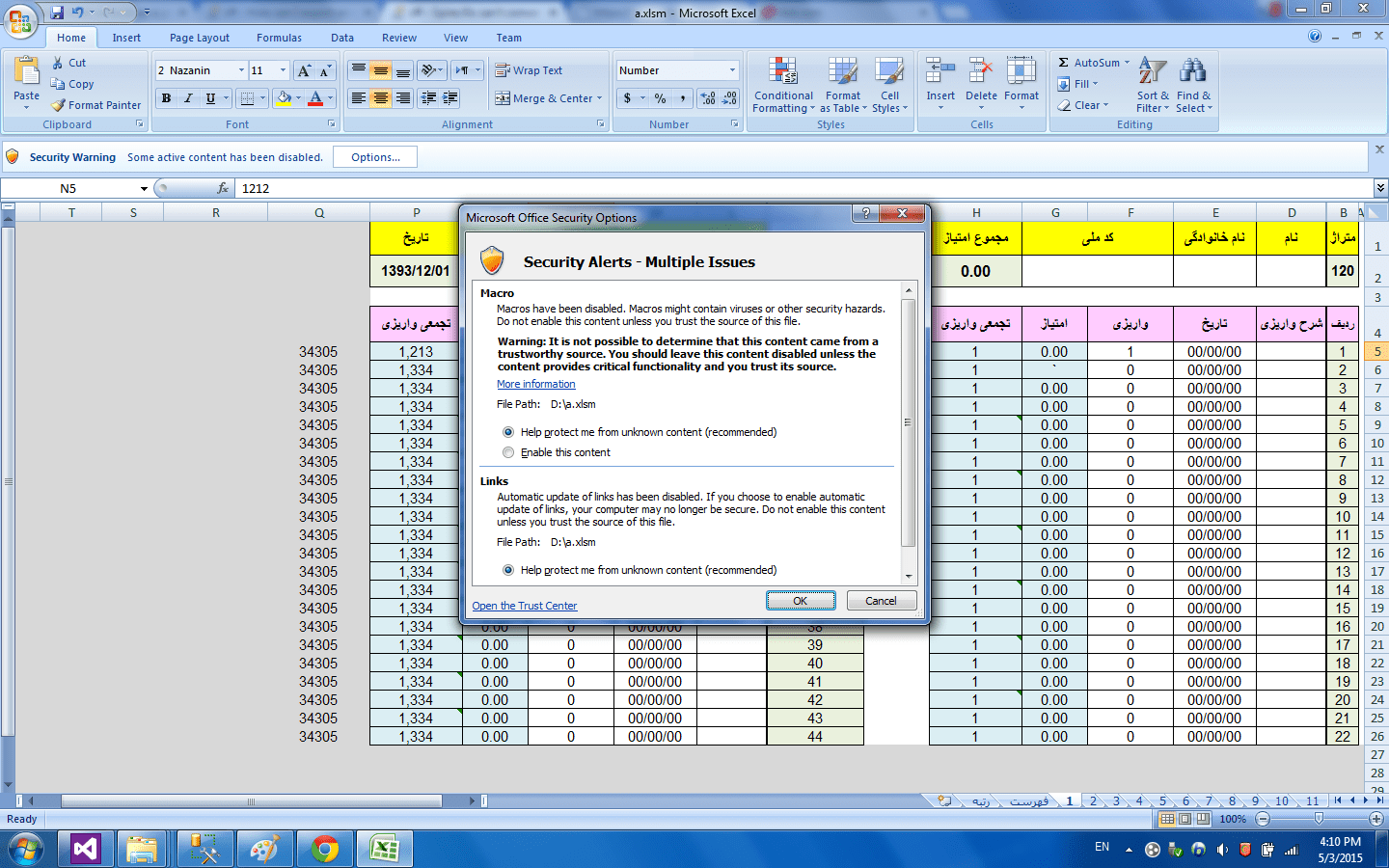Adjust the zoom slider handle

click(1319, 819)
